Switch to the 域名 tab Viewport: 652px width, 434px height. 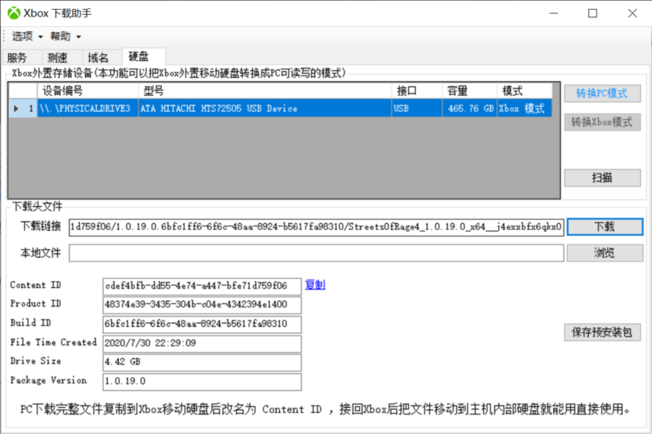coord(98,57)
